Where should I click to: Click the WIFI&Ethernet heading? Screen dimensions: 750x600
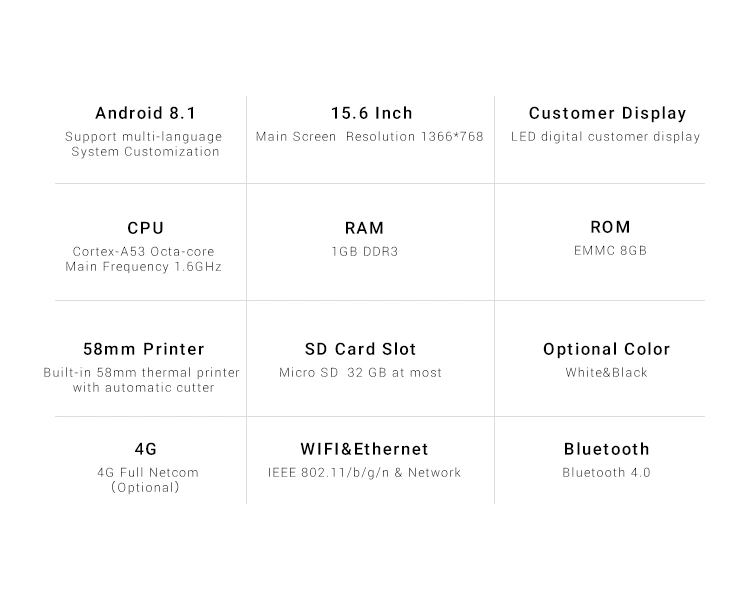(x=364, y=449)
